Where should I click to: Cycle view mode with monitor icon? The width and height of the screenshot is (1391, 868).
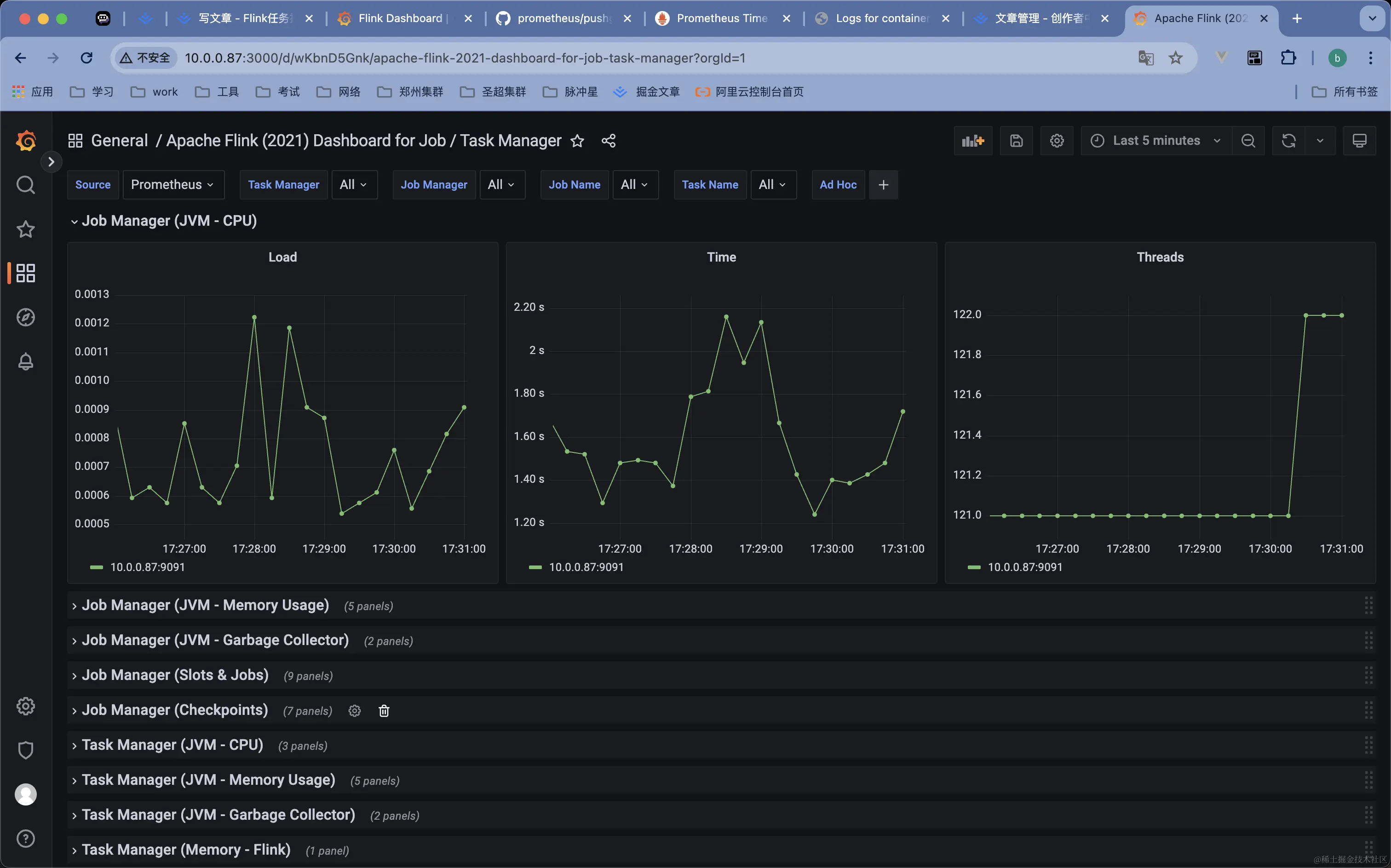(x=1359, y=141)
